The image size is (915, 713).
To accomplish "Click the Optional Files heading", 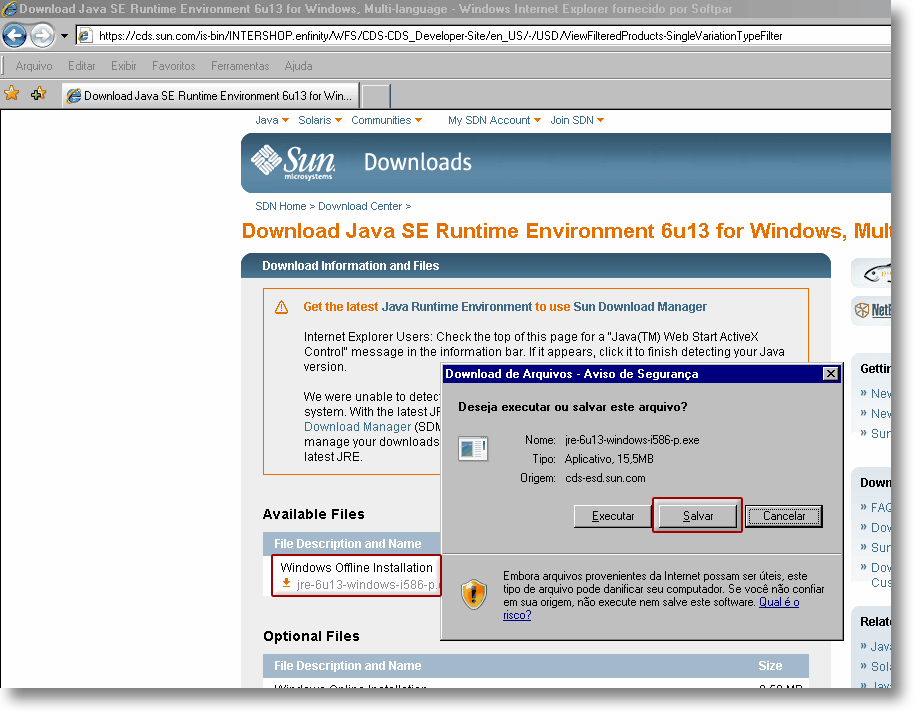I will coord(311,636).
